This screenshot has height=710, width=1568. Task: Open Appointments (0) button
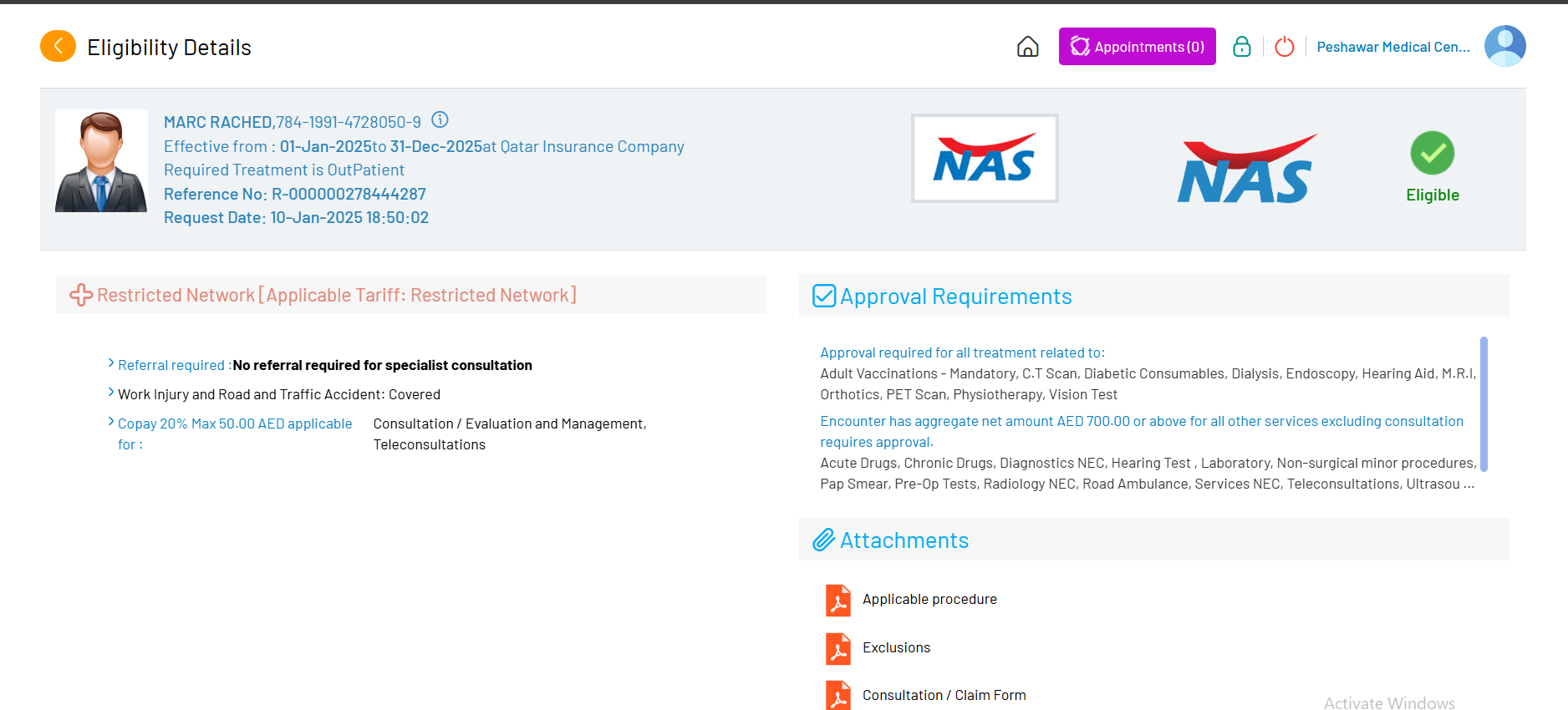tap(1137, 47)
